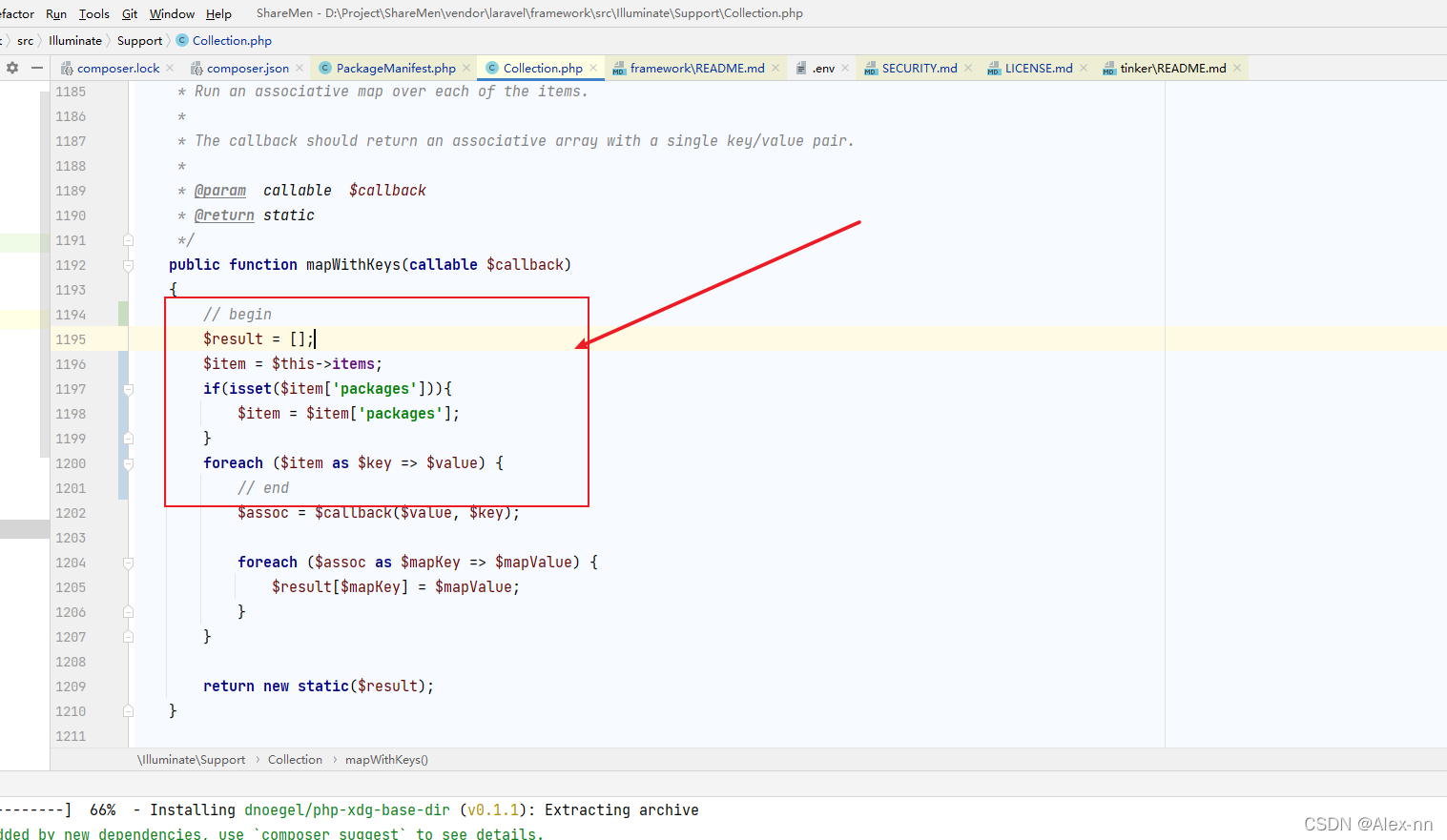Open the panel settings gear icon
The width and height of the screenshot is (1447, 840).
click(12, 68)
